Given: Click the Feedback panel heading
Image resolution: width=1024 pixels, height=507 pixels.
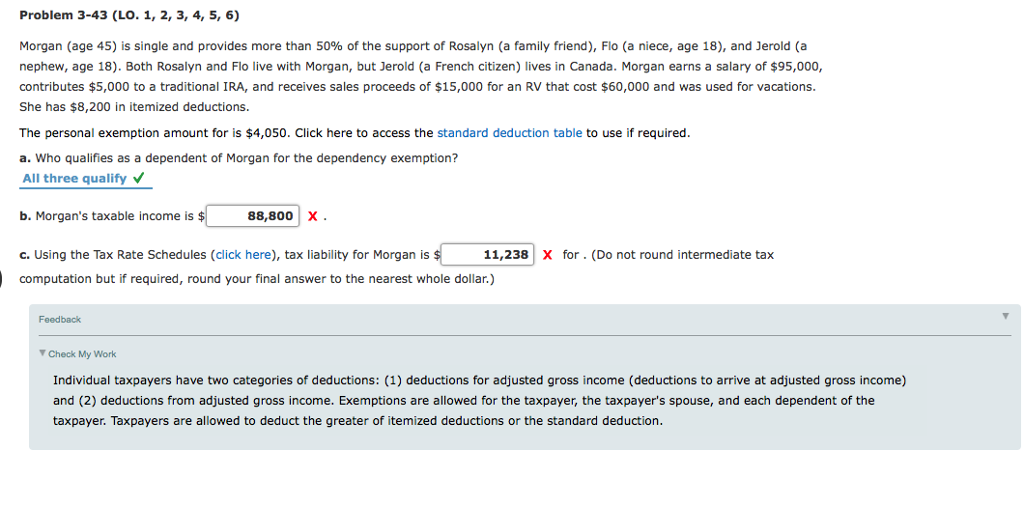Looking at the screenshot, I should pos(59,319).
